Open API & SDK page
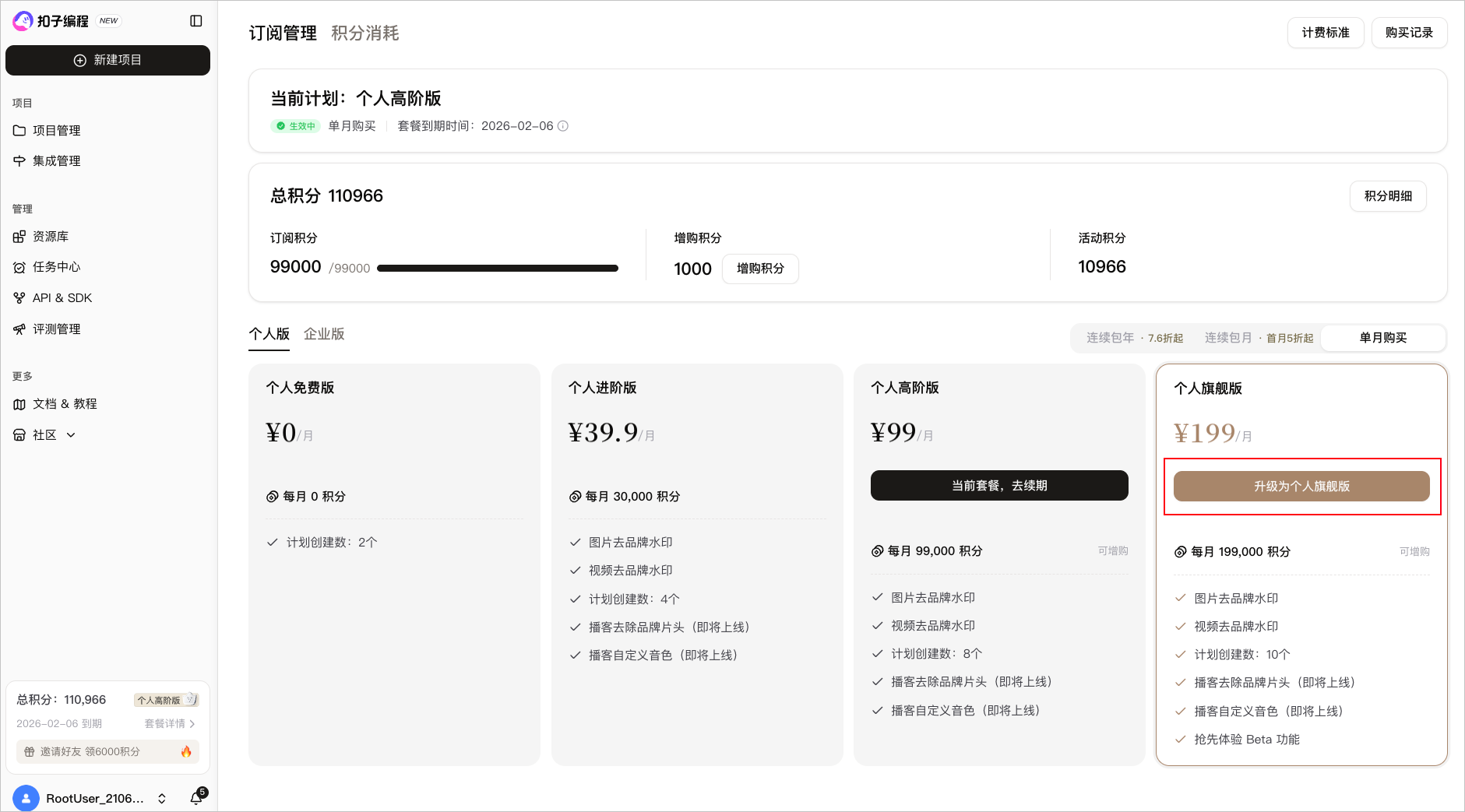The height and width of the screenshot is (812, 1465). pos(62,298)
